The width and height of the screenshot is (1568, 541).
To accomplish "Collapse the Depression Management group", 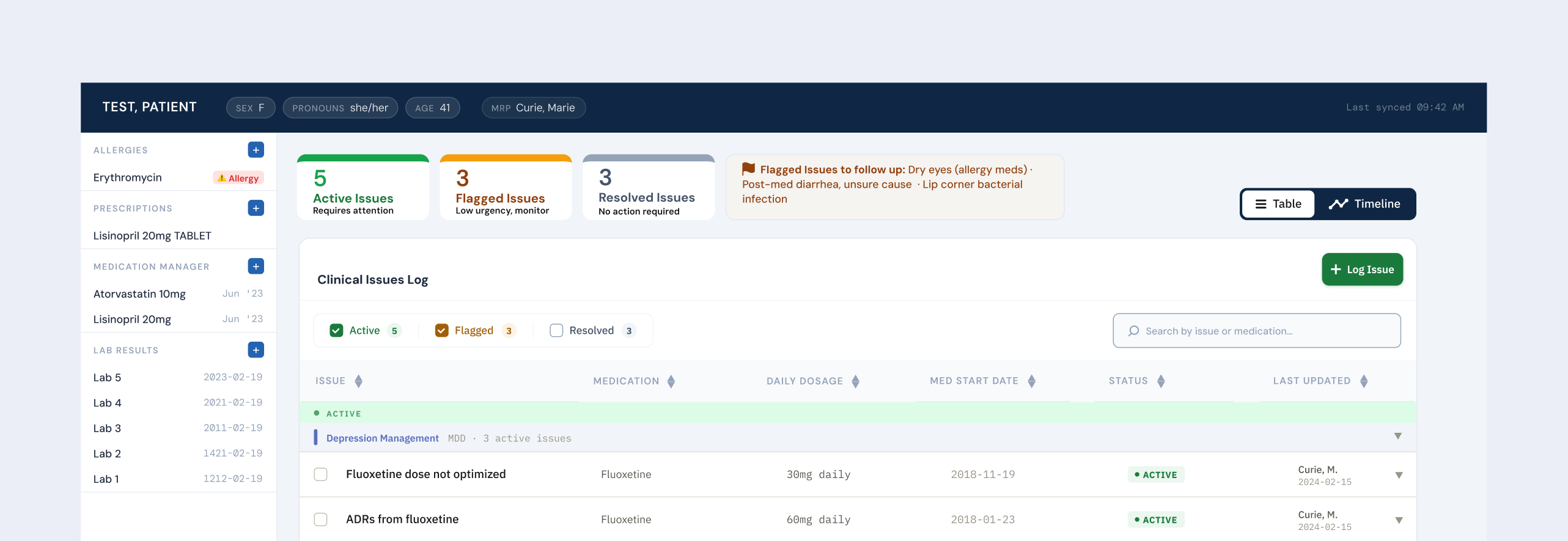I will 1397,436.
